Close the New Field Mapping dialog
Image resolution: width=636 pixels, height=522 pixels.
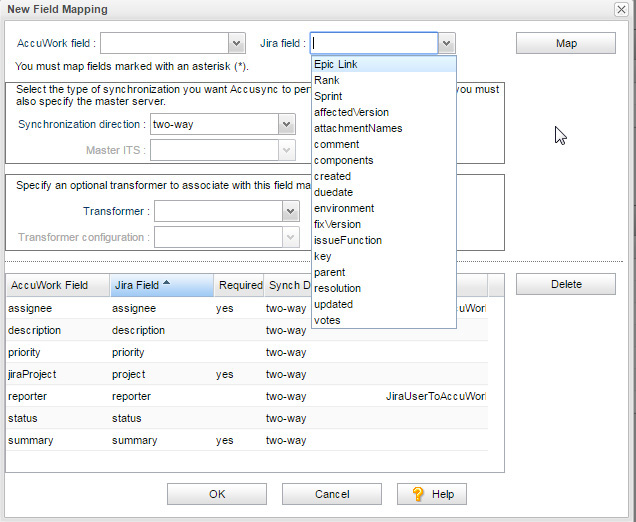click(x=621, y=9)
